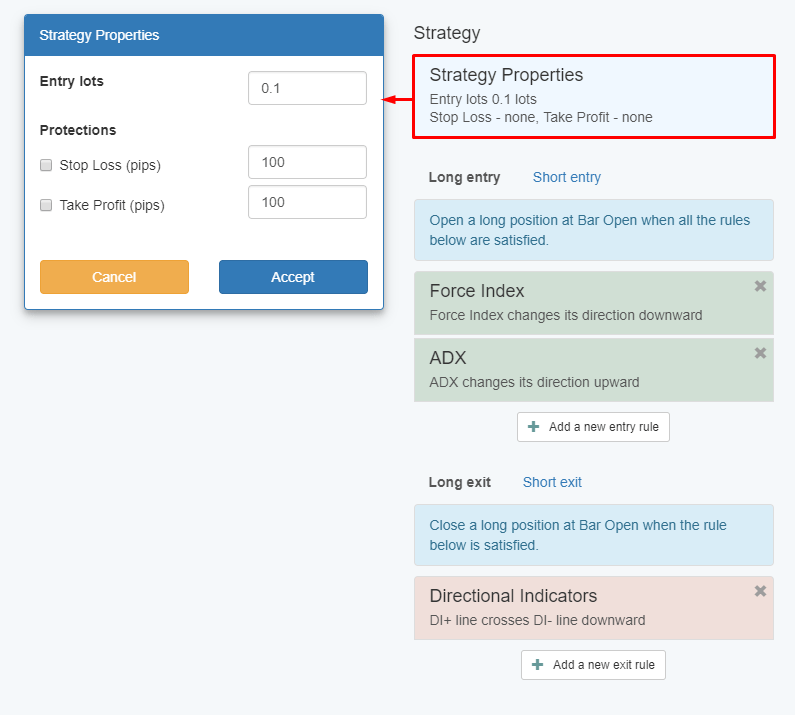Viewport: 795px width, 715px height.
Task: Open the ADX rule card
Action: click(580, 369)
